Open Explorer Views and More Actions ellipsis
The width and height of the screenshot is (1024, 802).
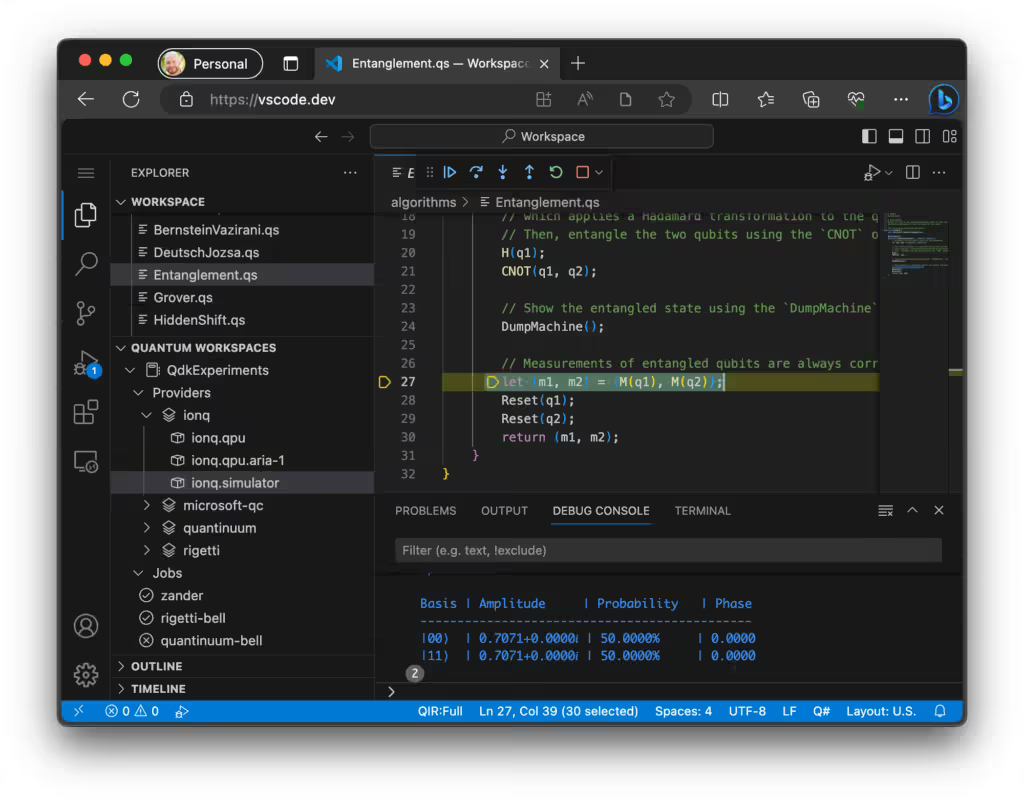point(350,173)
